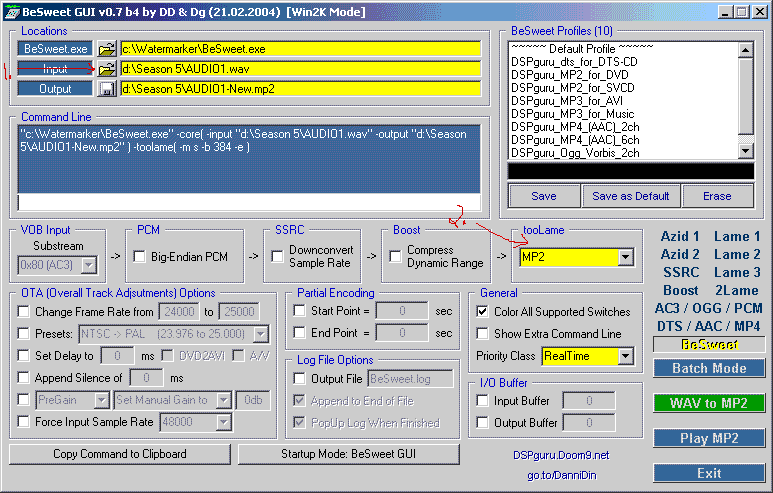Viewport: 773px width, 493px height.
Task: Switch to the Azid 2 settings page
Action: (x=680, y=254)
